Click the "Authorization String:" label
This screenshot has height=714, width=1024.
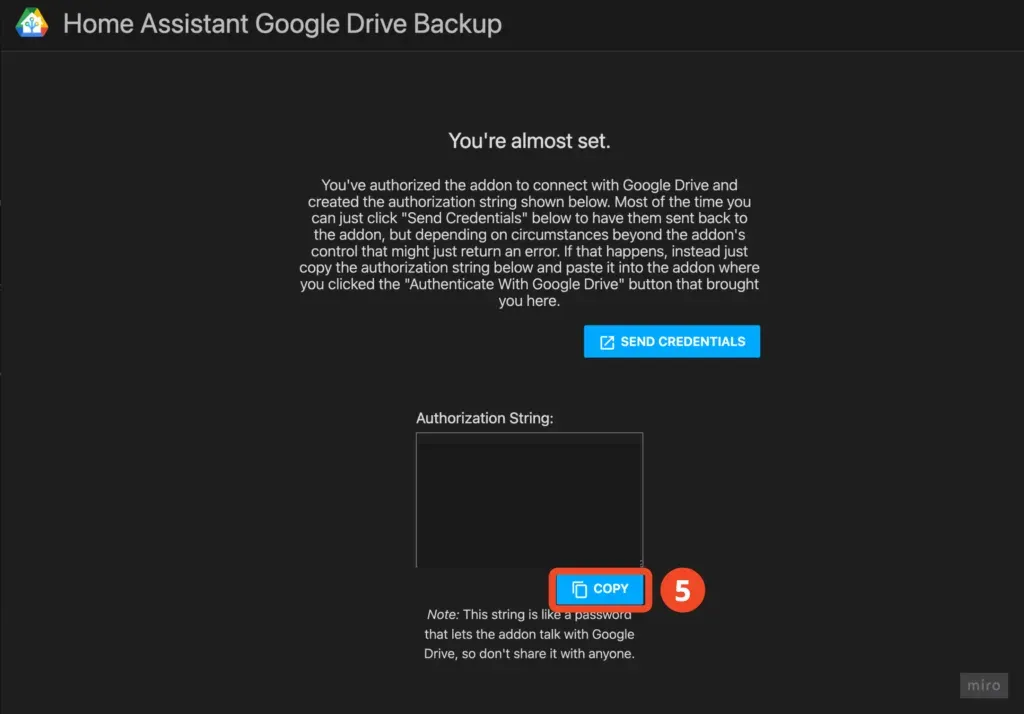484,418
